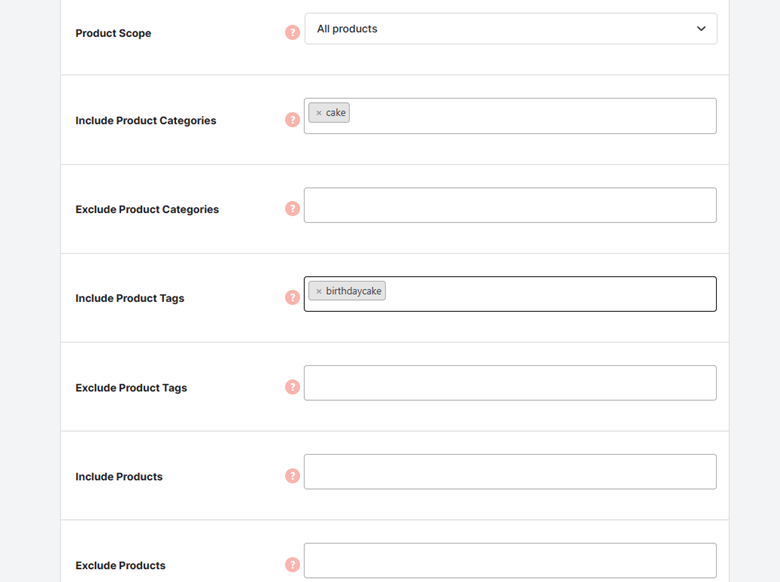Viewport: 780px width, 582px height.
Task: Click the Product Scope label
Action: point(113,33)
